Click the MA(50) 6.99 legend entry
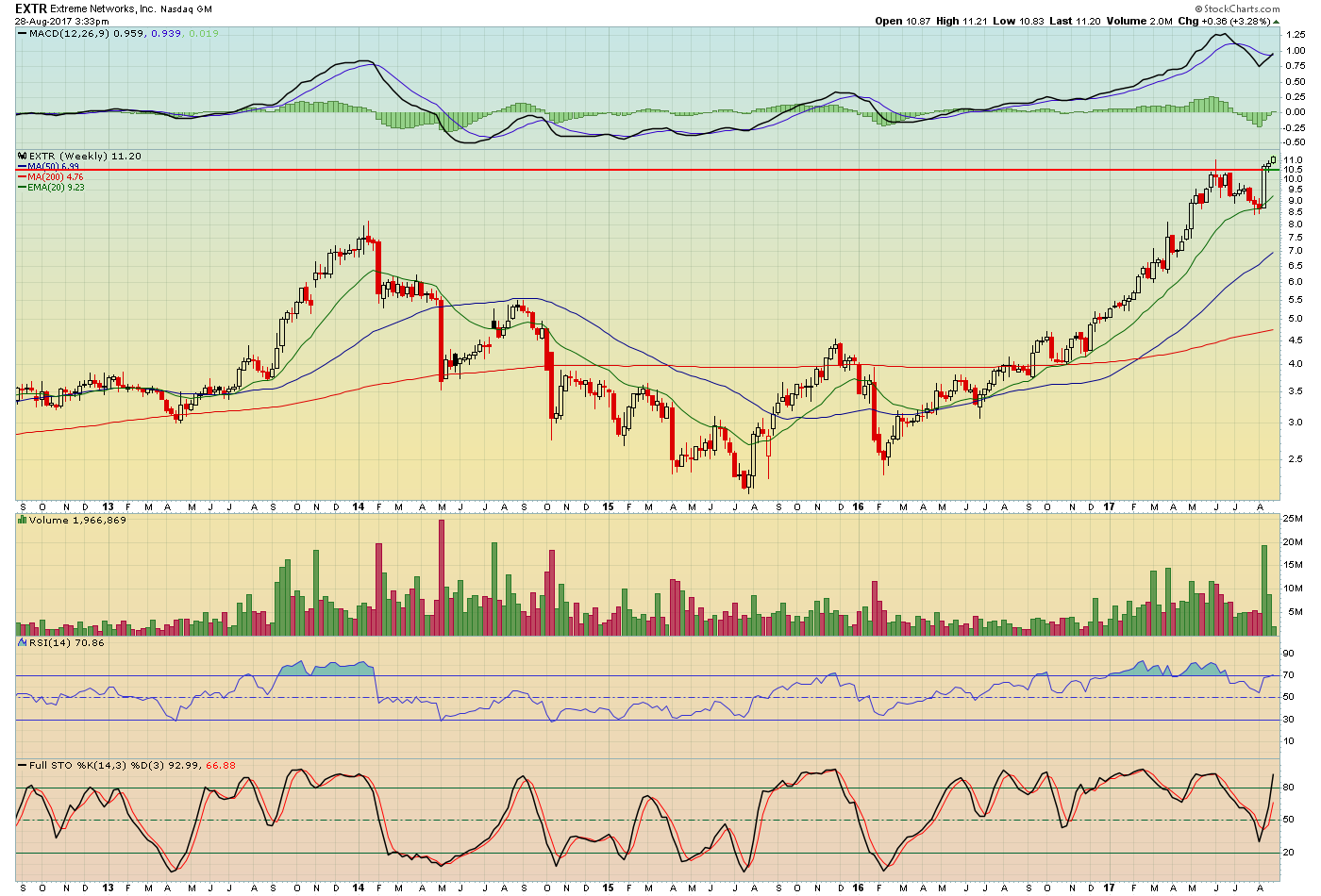Screen dimensions: 1321x896 pos(55,167)
